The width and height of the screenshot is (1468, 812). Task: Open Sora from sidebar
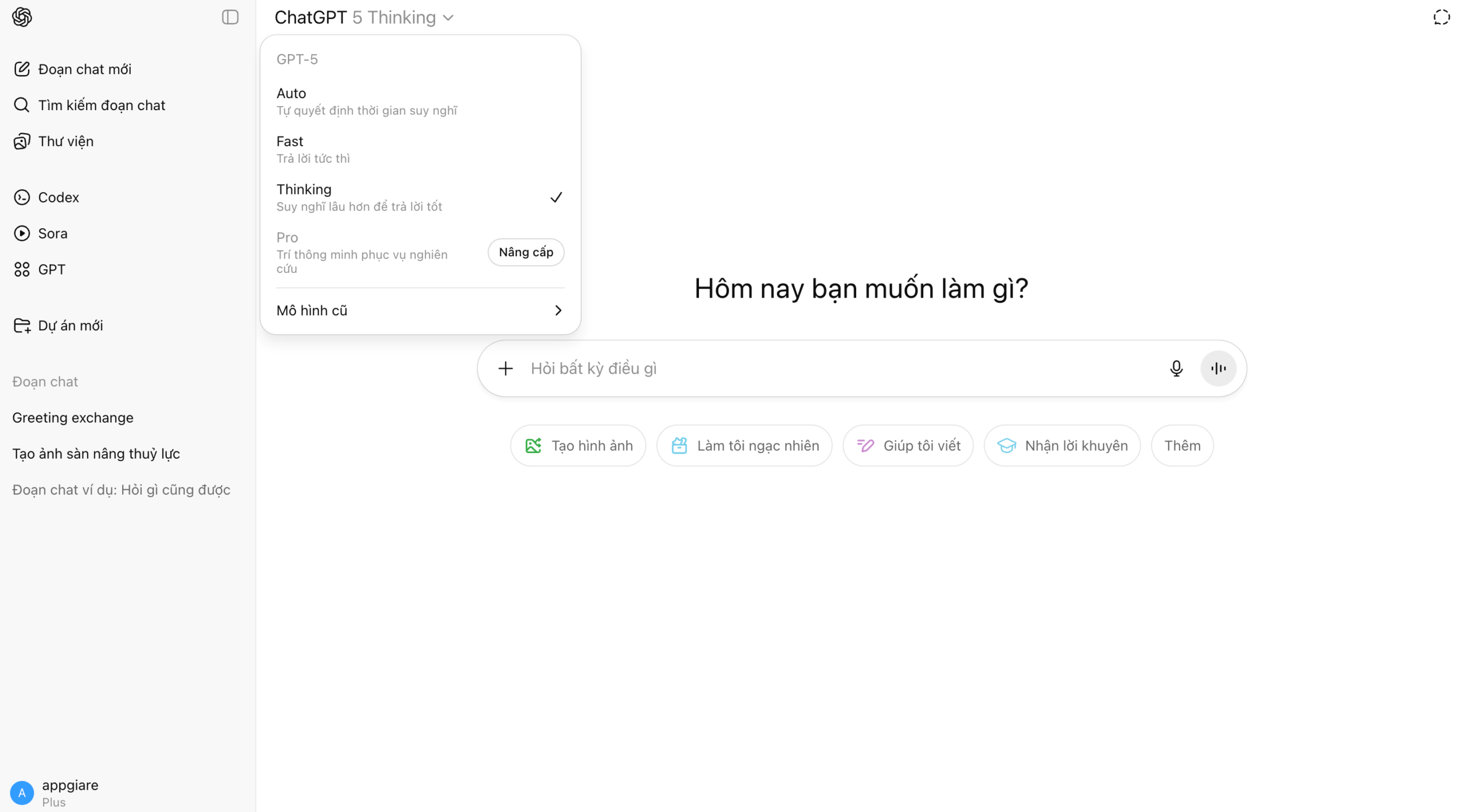[x=127, y=233]
